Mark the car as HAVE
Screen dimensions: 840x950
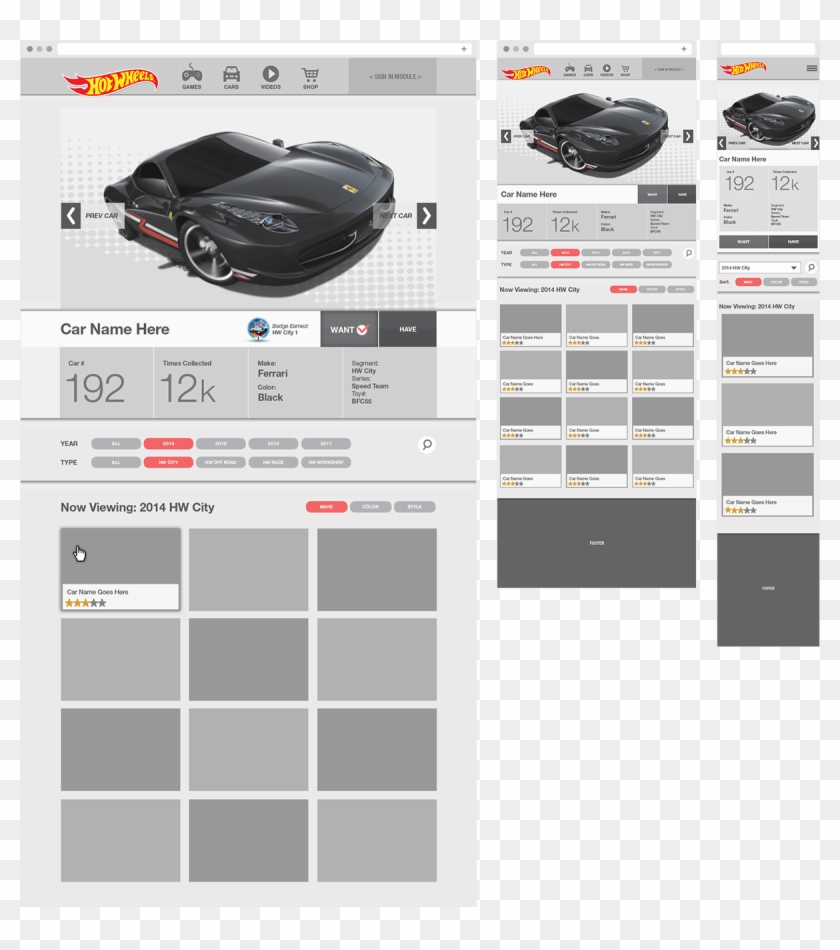[x=410, y=329]
